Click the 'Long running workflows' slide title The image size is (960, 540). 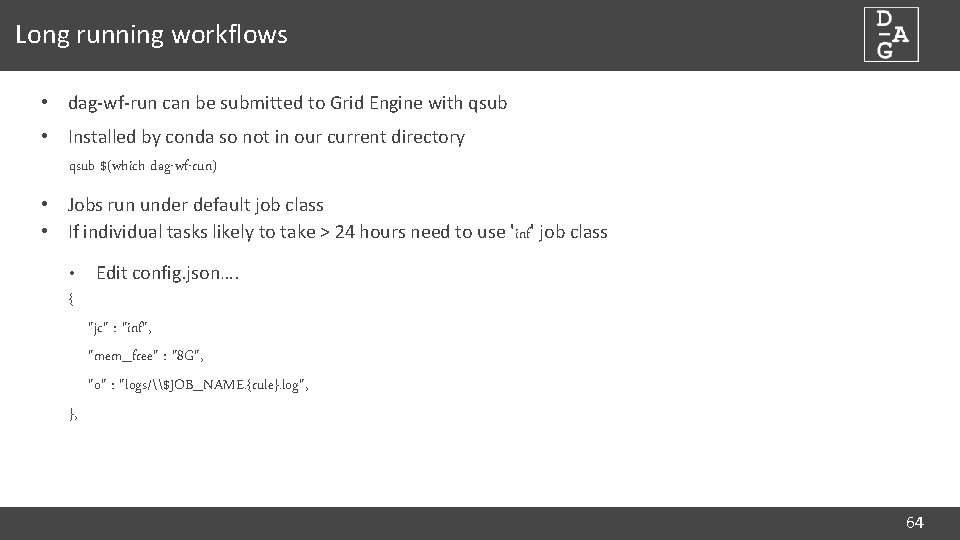(151, 35)
